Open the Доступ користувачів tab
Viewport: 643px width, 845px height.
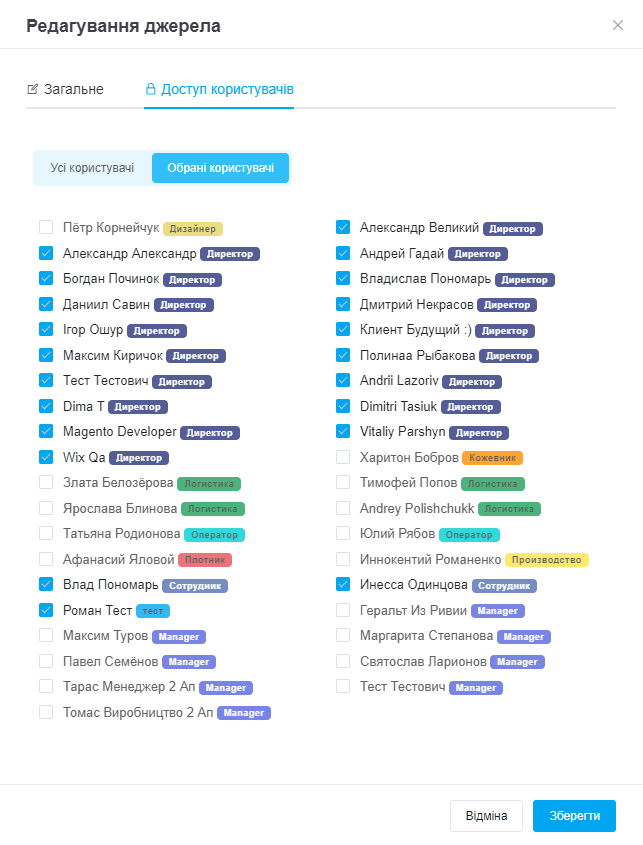(x=219, y=89)
